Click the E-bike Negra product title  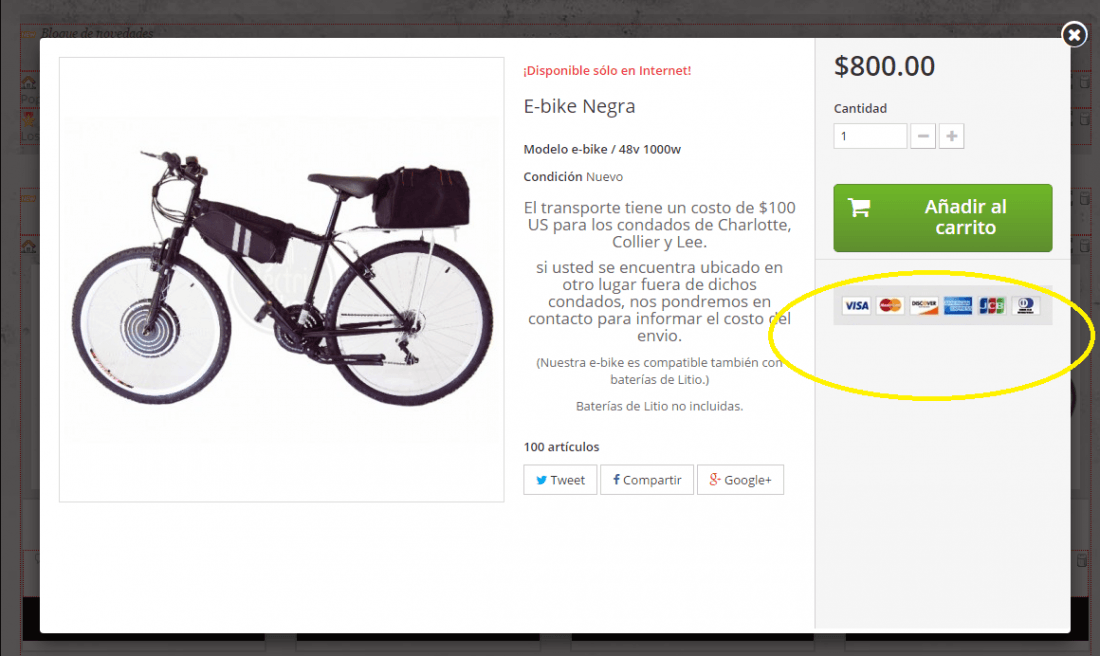579,106
